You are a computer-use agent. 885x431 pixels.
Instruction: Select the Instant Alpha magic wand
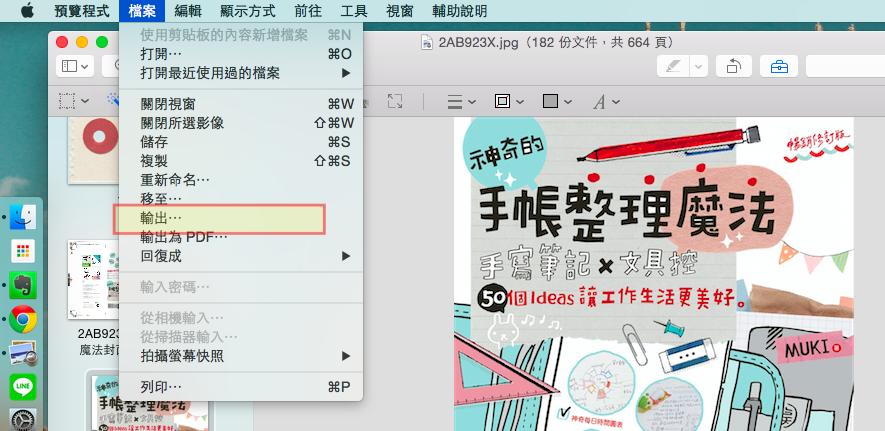tap(112, 100)
